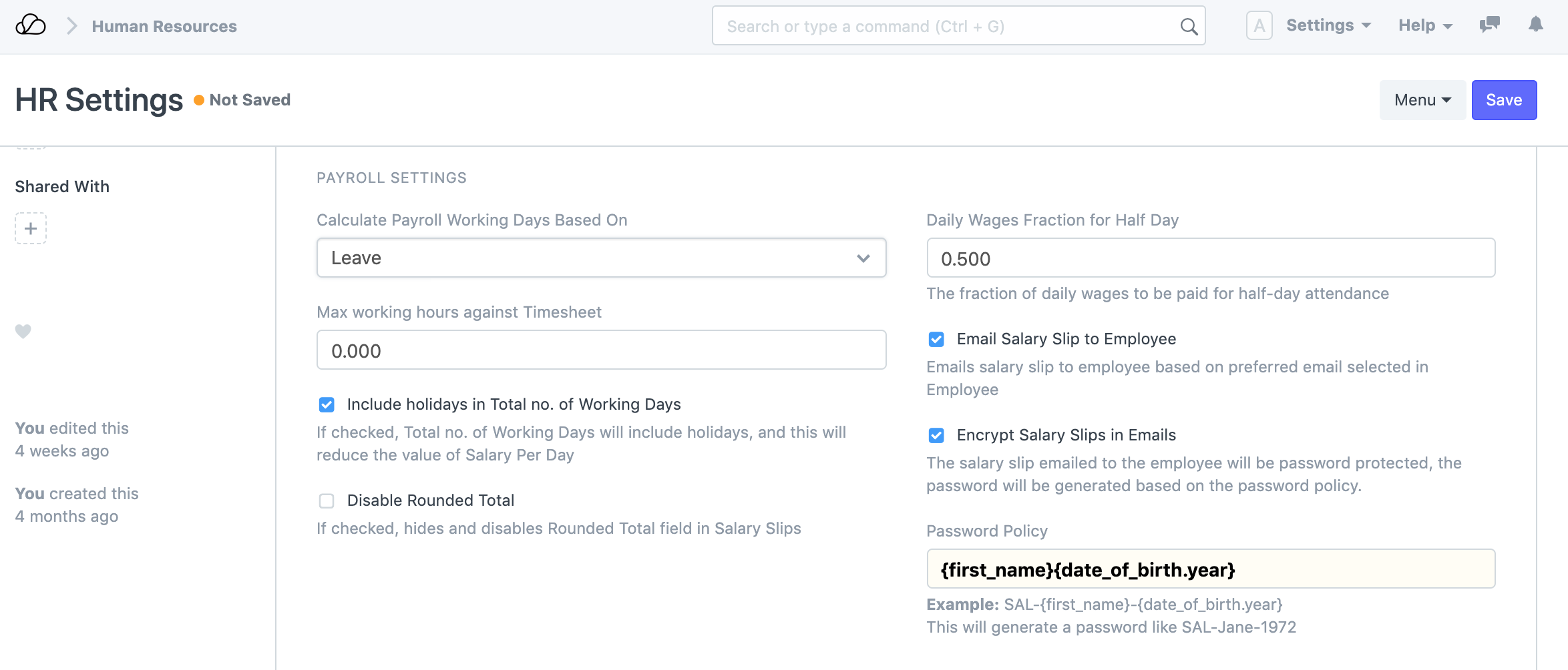Click the heart like icon
Screen dimensions: 1568x670
23,331
